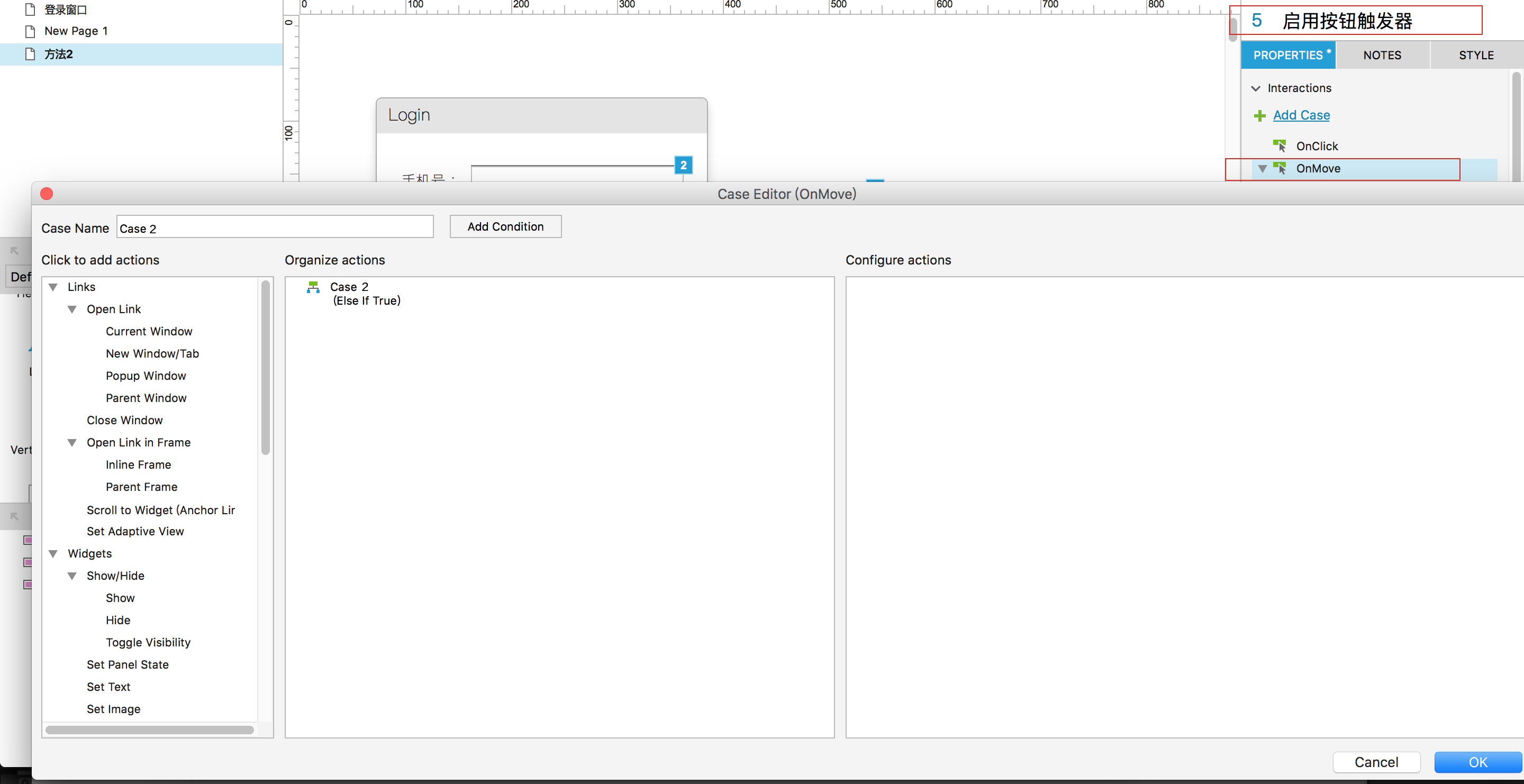Click Cancel in the Case Editor
Screen dimensions: 1524x784
pyautogui.click(x=1376, y=762)
